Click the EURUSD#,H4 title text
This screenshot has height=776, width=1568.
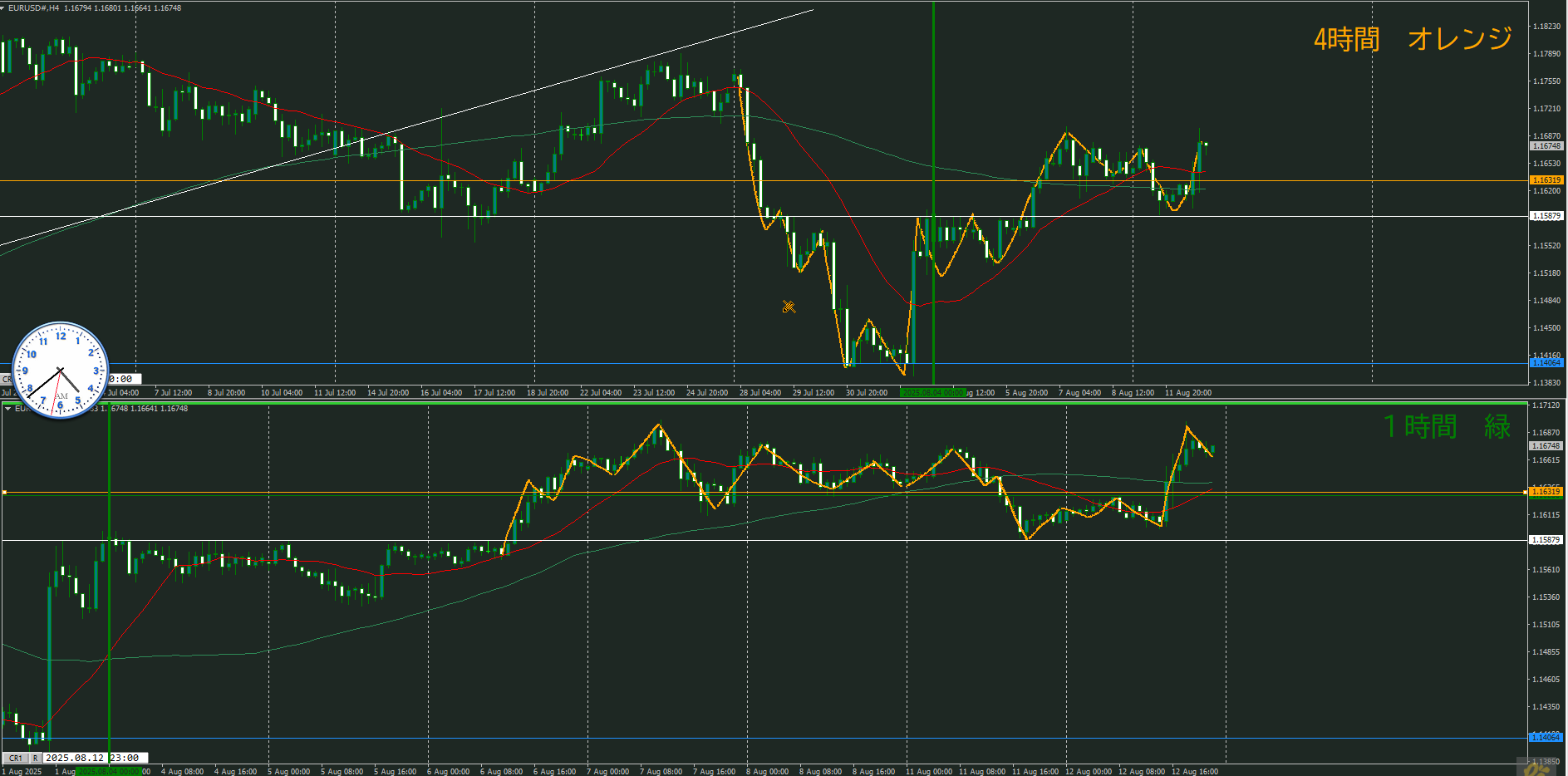click(x=34, y=7)
